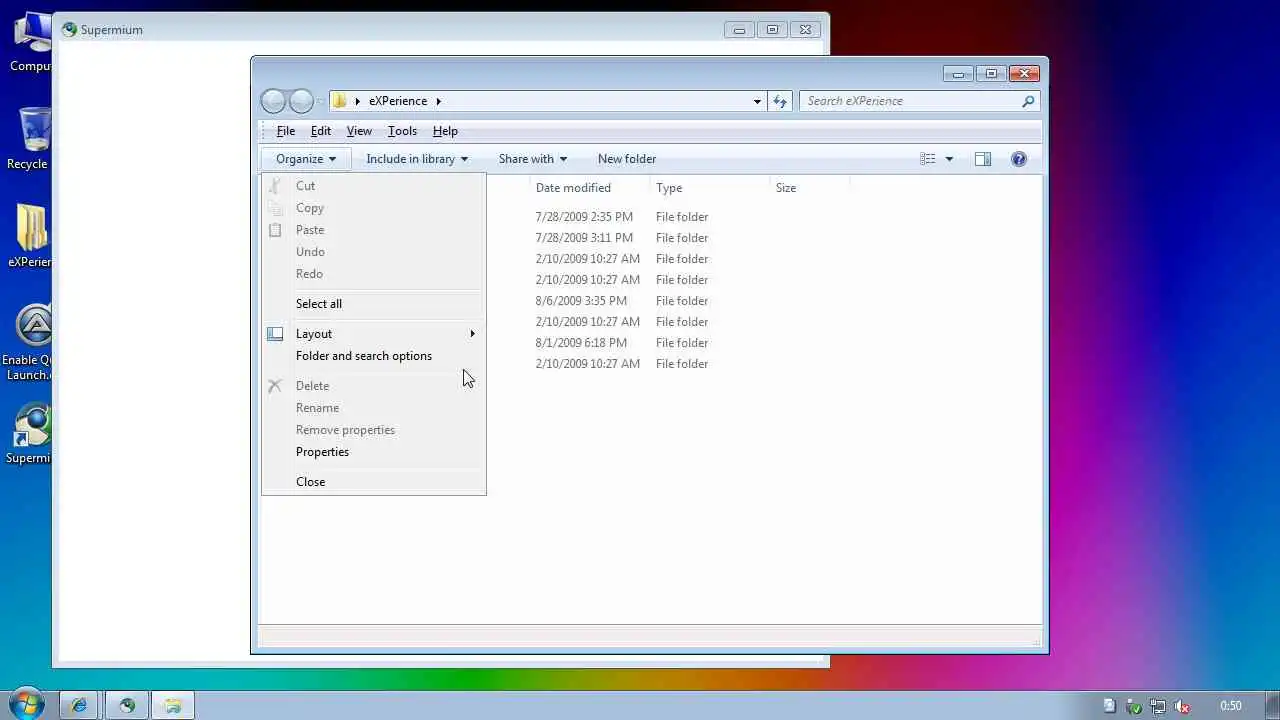1280x720 pixels.
Task: Click the greyed Undo menu entry
Action: (373, 252)
